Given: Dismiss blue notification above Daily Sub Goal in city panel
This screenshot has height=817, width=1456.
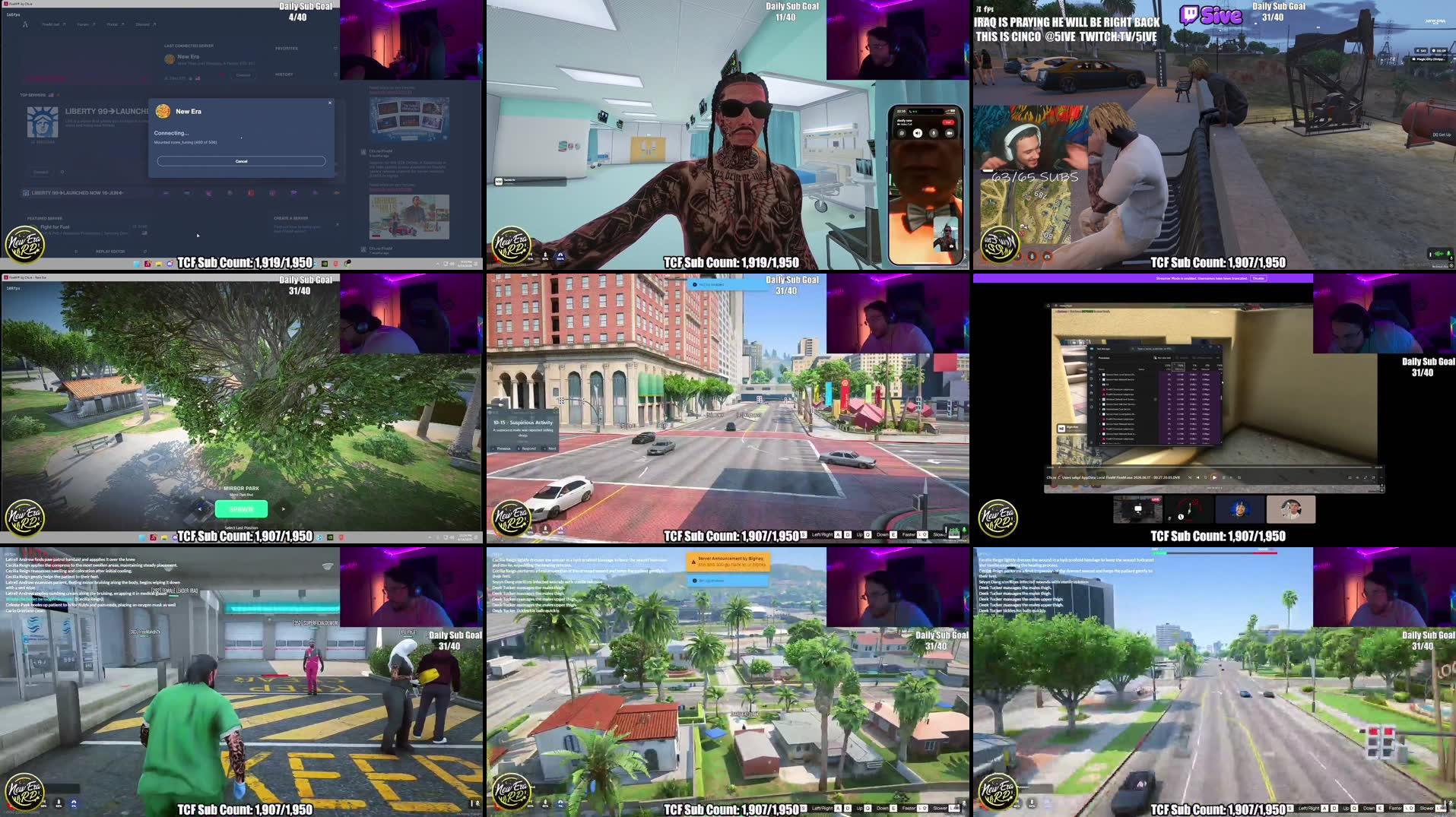Looking at the screenshot, I should tap(726, 284).
